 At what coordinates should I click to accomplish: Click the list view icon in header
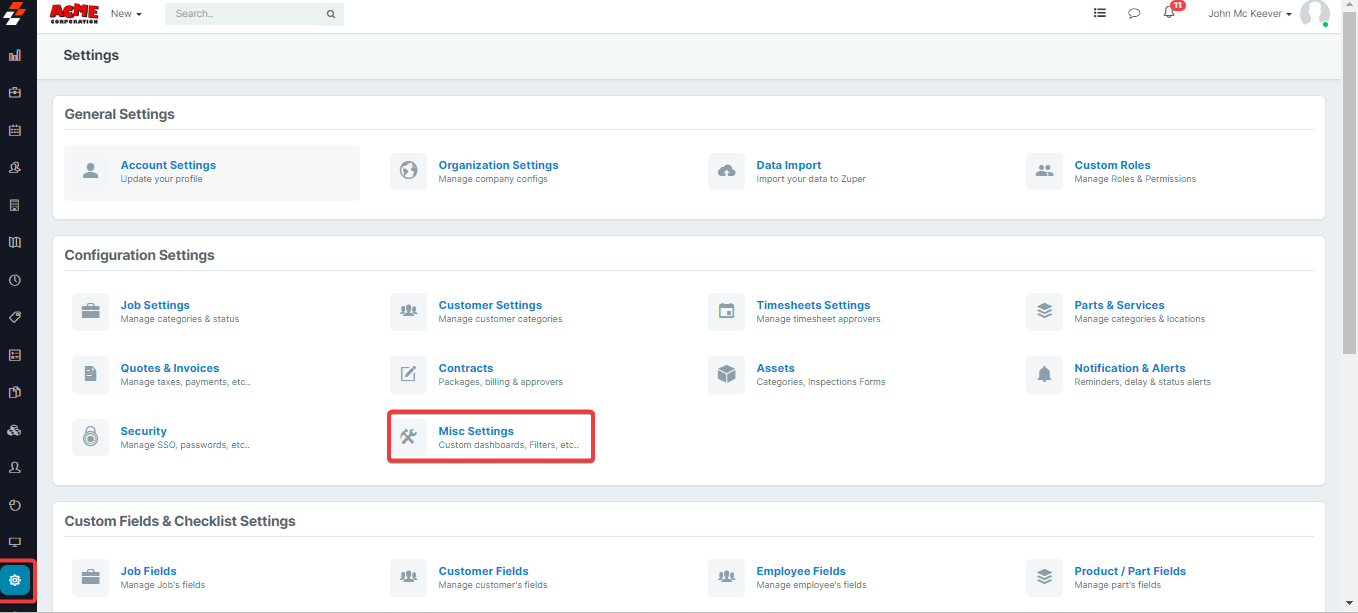click(x=1100, y=14)
